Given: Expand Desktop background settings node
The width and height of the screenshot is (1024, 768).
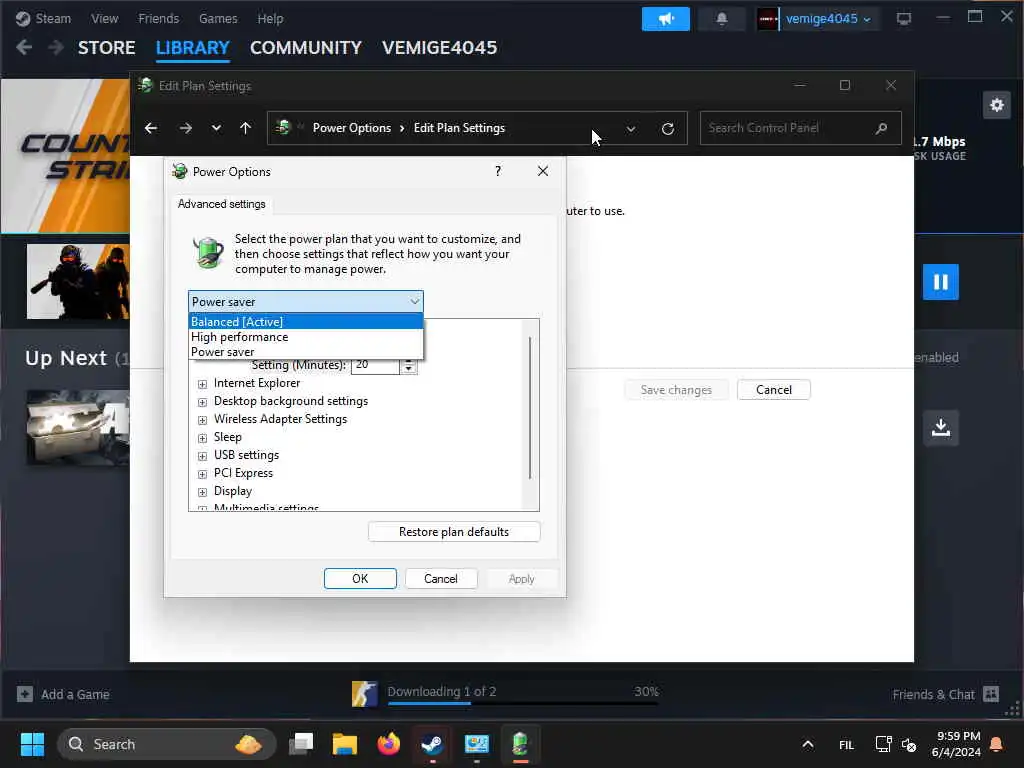Looking at the screenshot, I should pyautogui.click(x=202, y=402).
